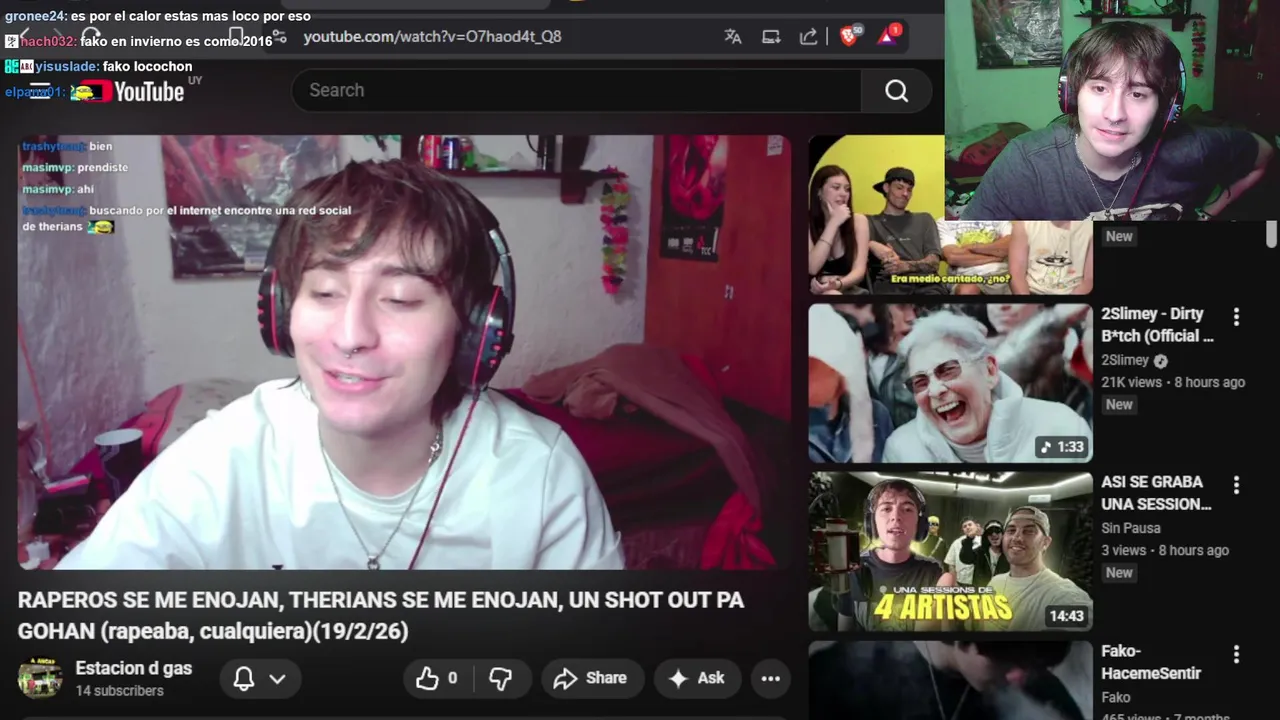Click into the YouTube Search field
This screenshot has height=720, width=1280.
[577, 91]
